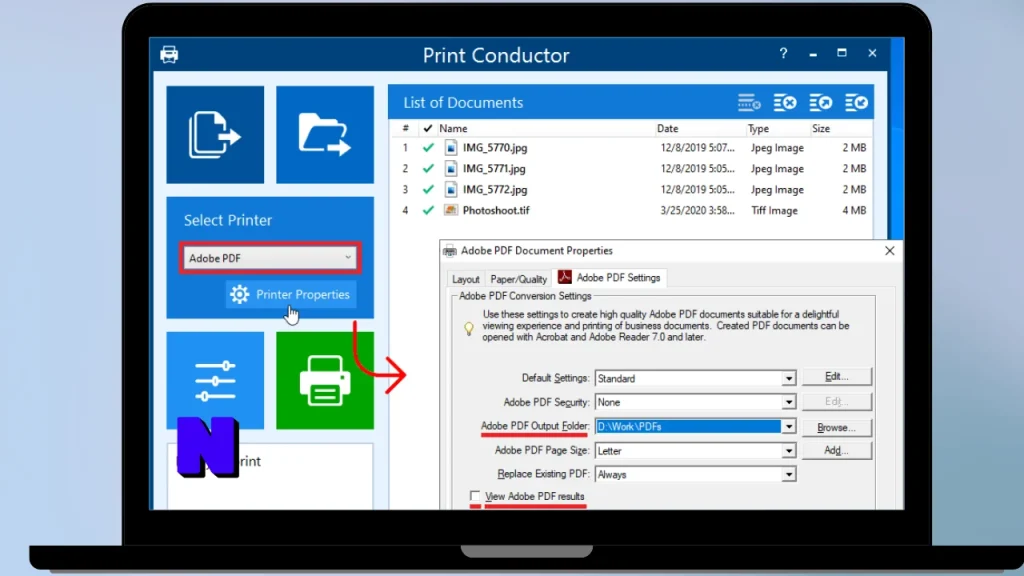Screen dimensions: 1024x576
Task: Expand the Adobe PDF Output Folder dropdown
Action: tap(789, 426)
